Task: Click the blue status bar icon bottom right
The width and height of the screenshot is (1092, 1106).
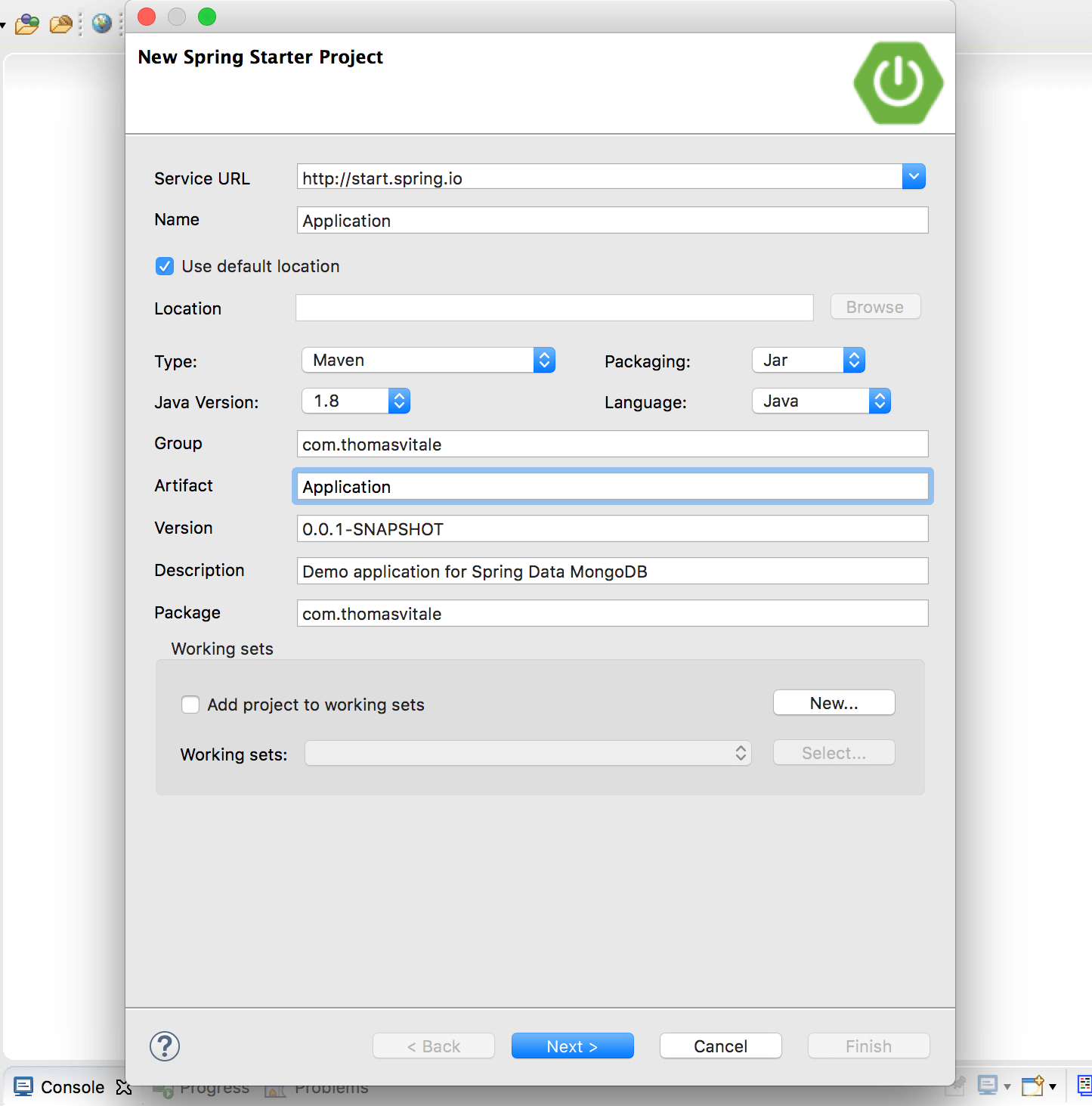Action: click(1086, 1086)
